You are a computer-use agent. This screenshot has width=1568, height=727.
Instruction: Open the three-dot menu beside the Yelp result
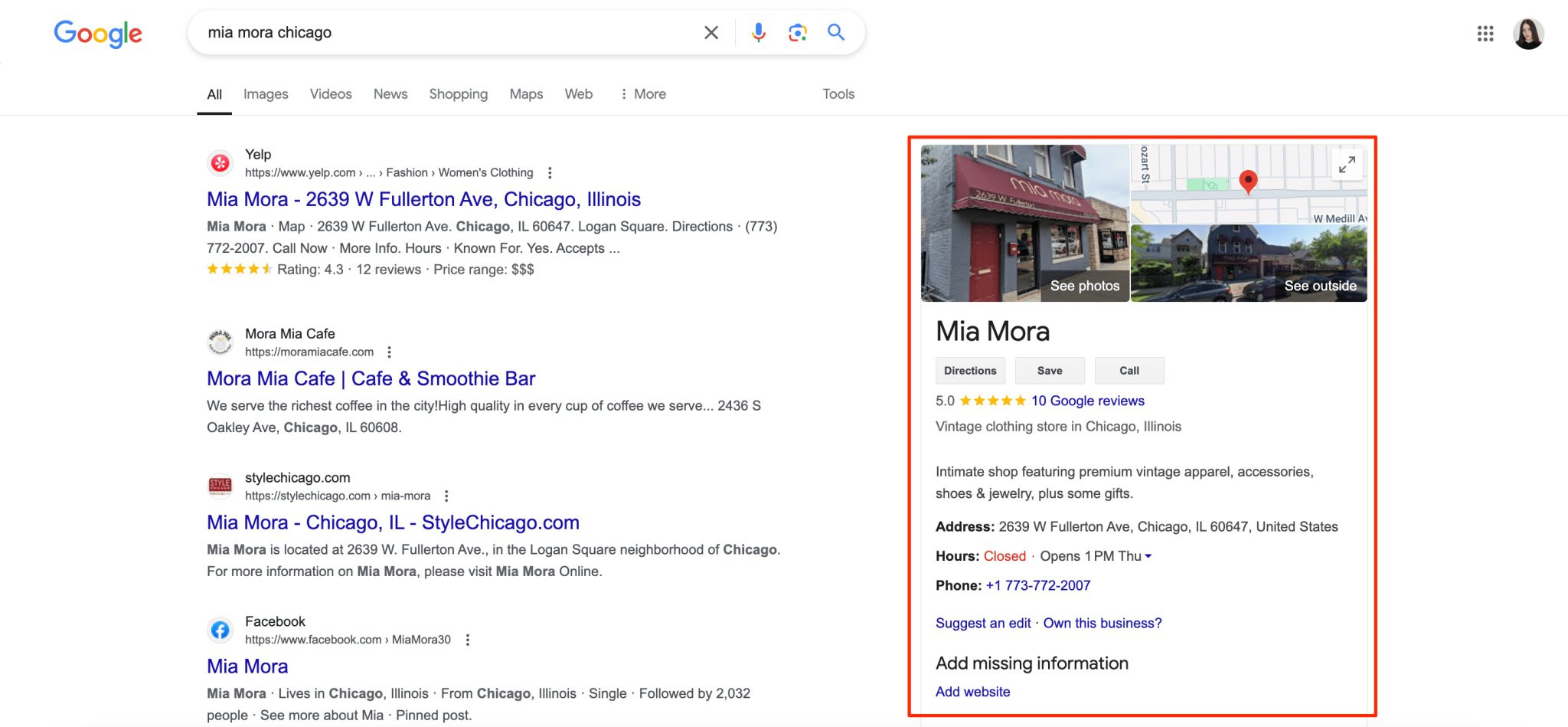click(550, 172)
